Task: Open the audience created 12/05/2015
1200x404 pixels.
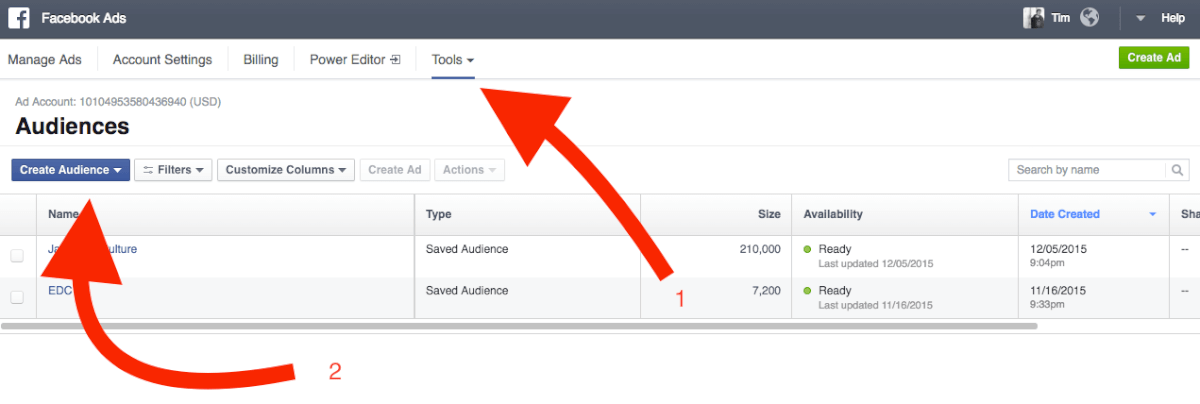Action: click(x=92, y=249)
